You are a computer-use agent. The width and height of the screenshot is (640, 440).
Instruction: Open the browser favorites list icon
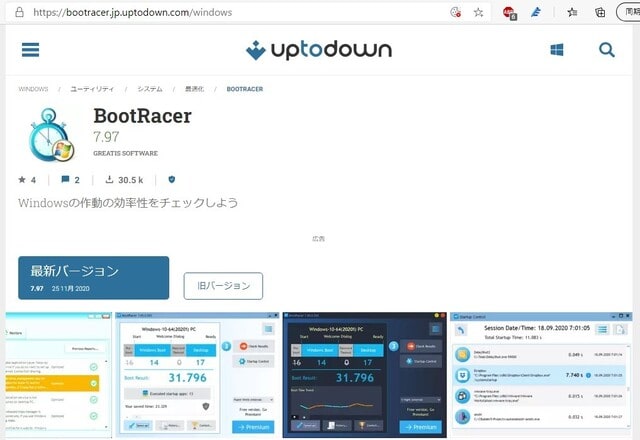point(572,12)
